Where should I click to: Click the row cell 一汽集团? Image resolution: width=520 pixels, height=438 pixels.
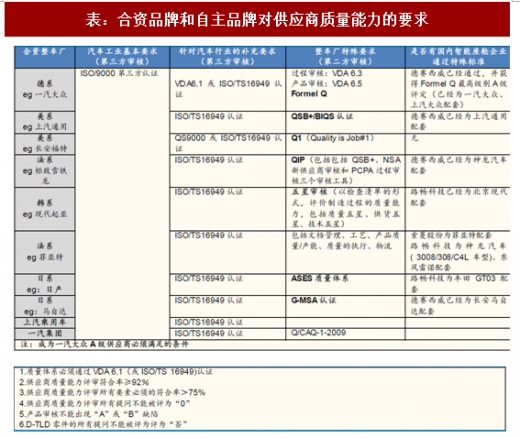click(x=45, y=333)
